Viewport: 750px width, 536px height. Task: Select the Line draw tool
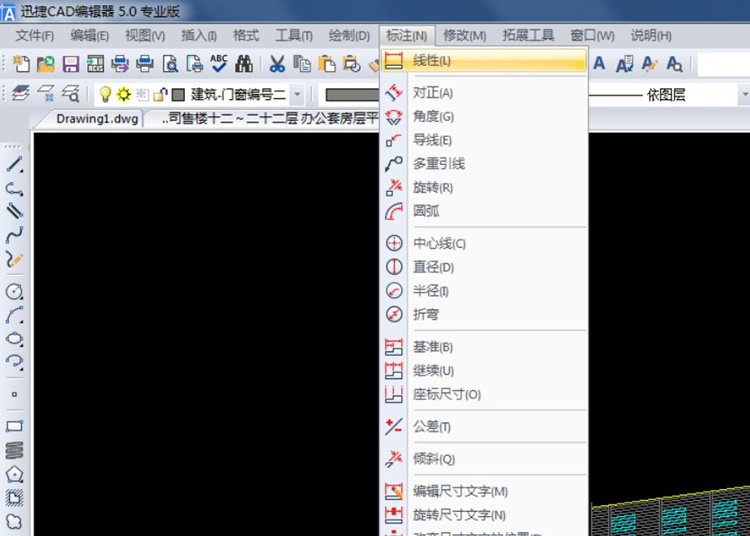tap(14, 164)
